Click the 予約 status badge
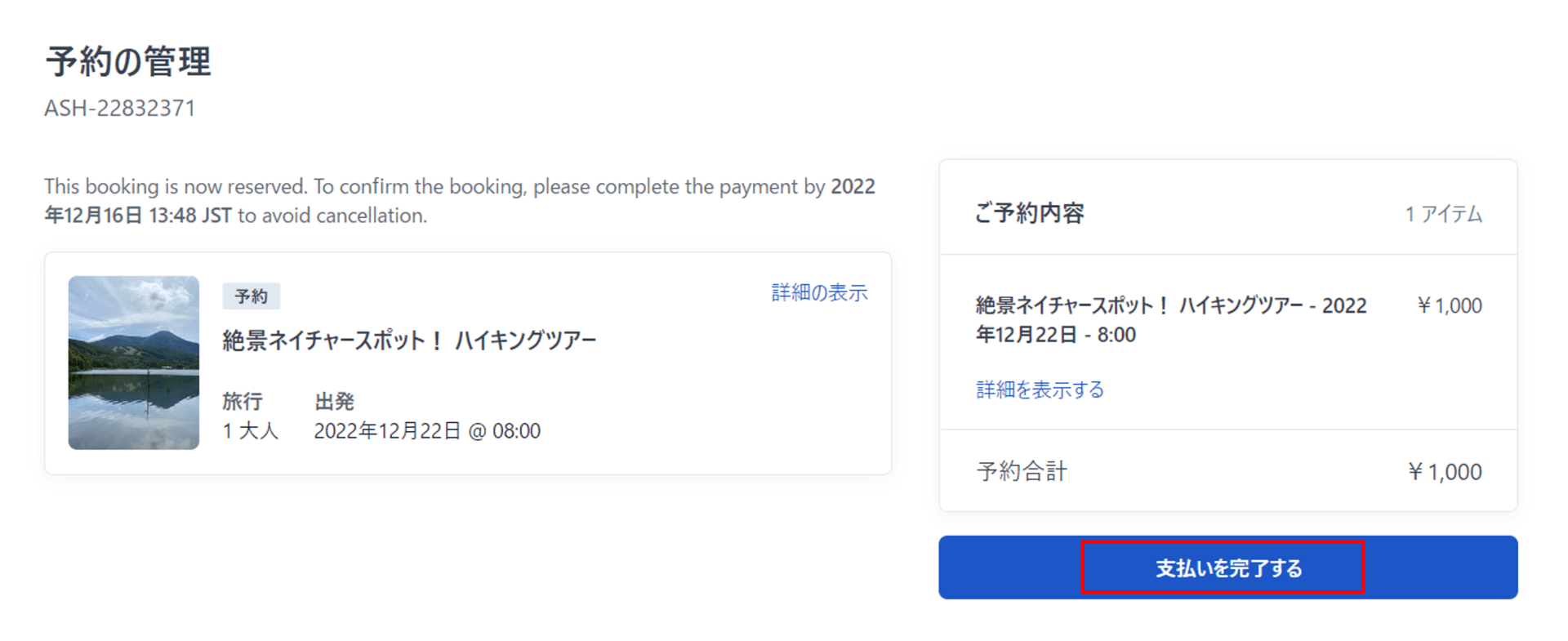 point(251,296)
